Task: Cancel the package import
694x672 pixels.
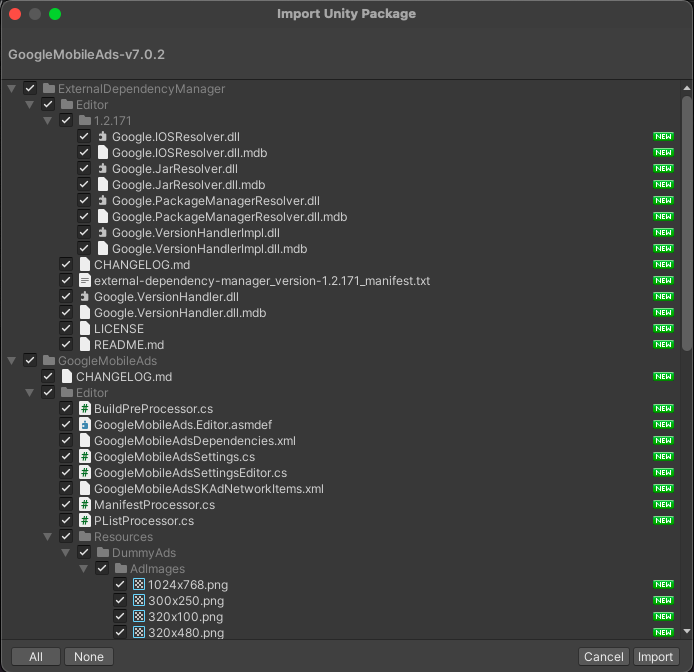Action: [x=604, y=657]
